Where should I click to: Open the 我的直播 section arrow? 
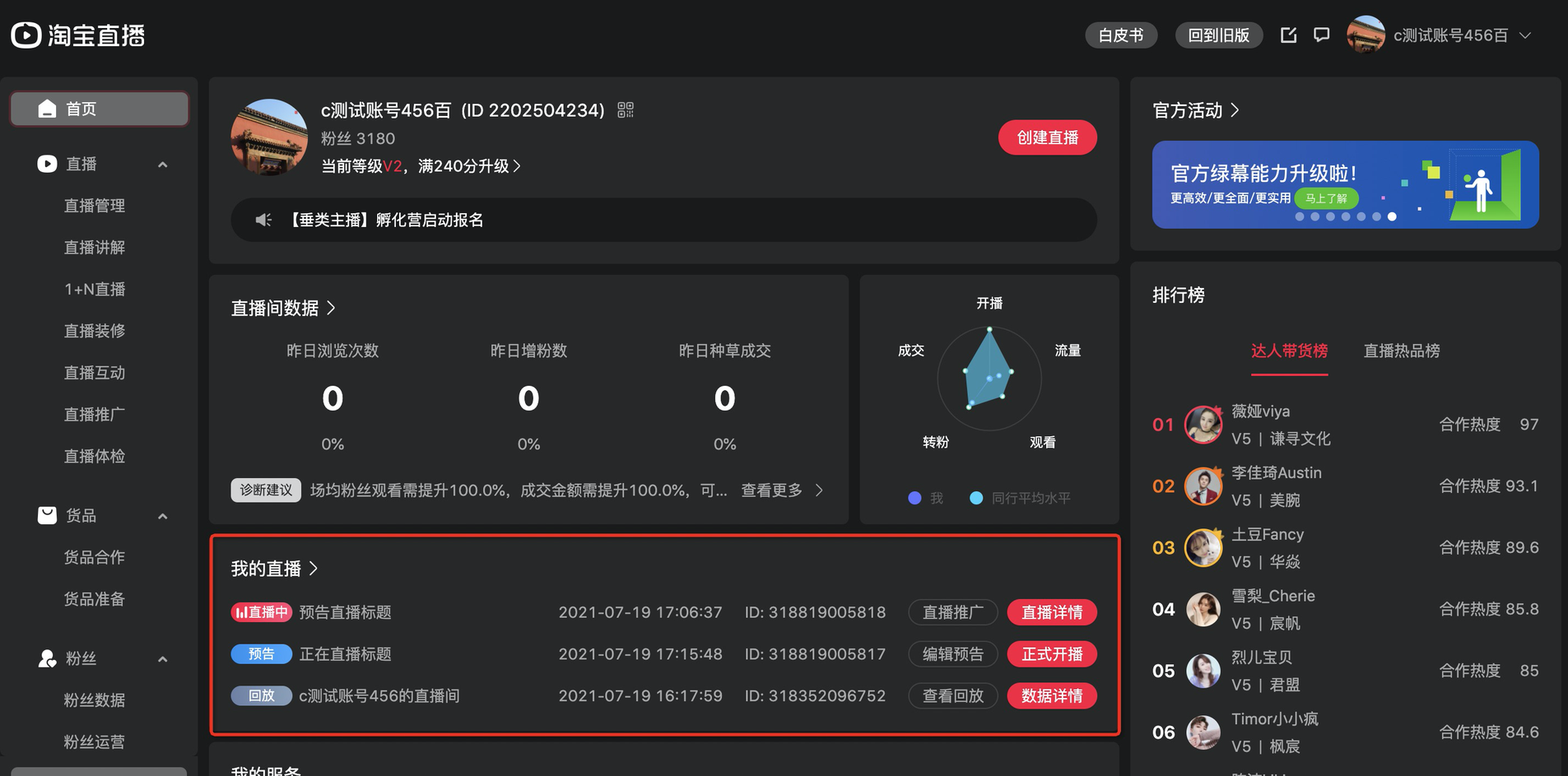click(x=313, y=569)
